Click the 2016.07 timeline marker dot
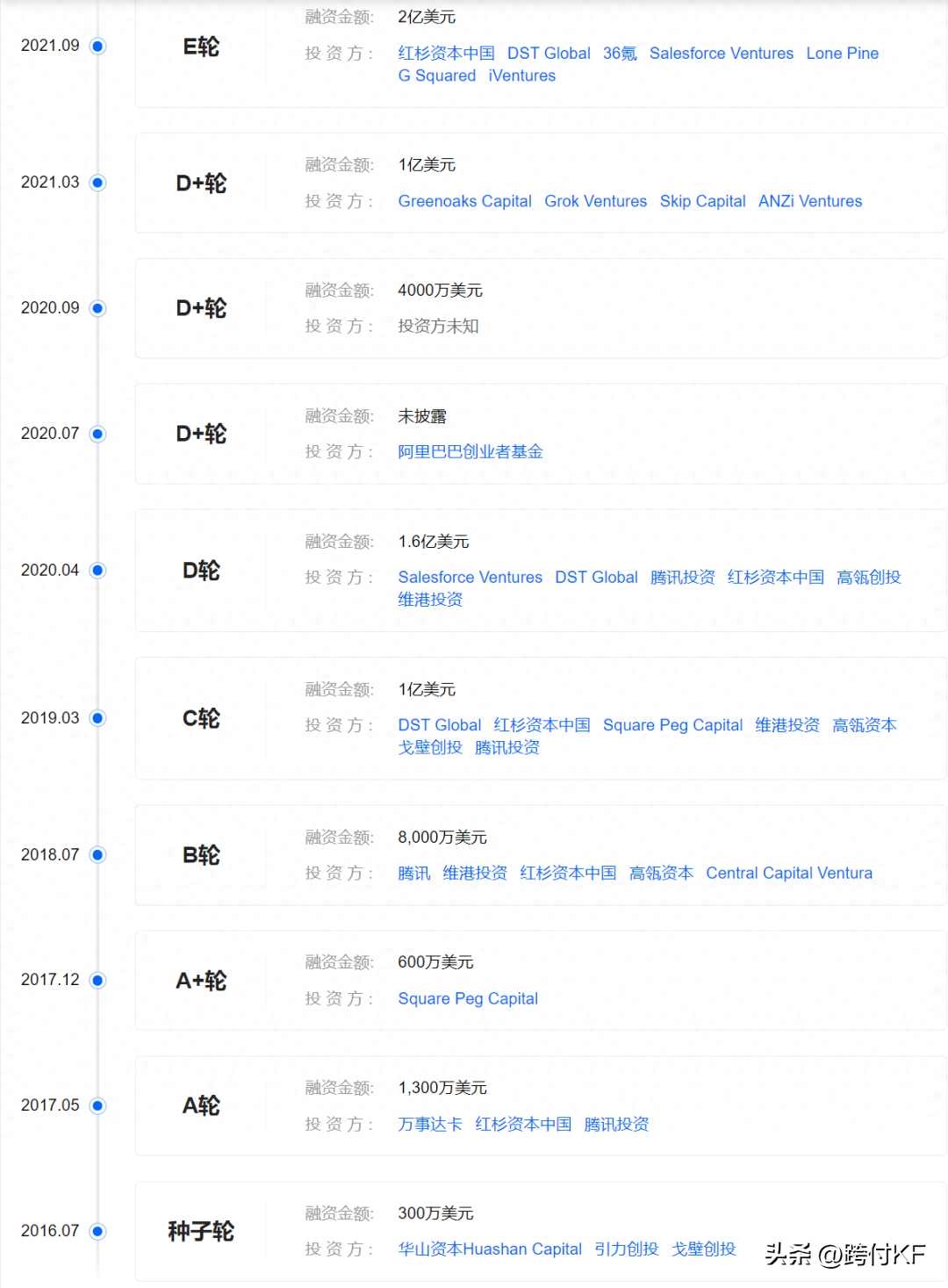 [98, 1231]
